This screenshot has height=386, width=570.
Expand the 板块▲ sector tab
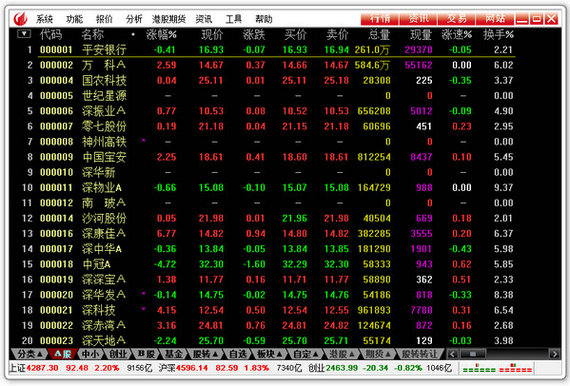tap(270, 354)
